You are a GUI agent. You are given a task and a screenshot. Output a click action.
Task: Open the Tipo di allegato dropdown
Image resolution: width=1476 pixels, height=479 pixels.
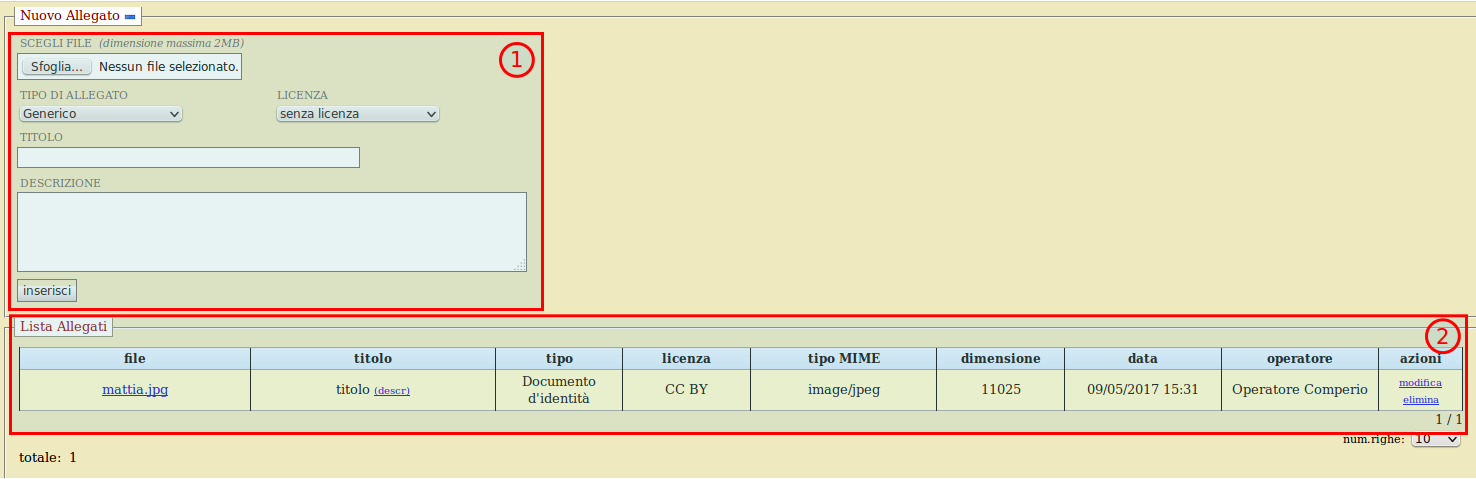pyautogui.click(x=100, y=114)
